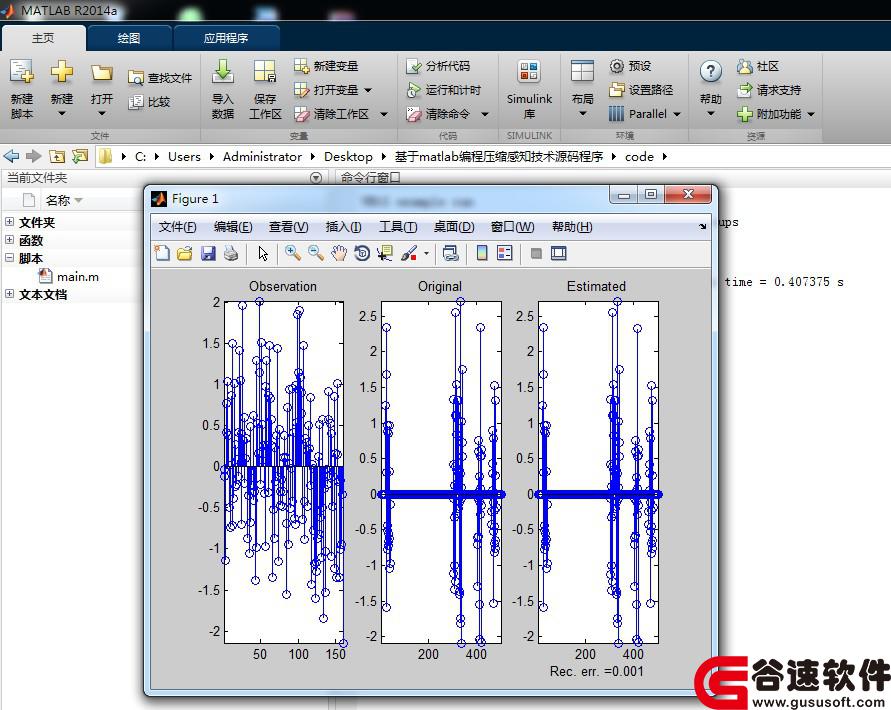Select main.m in the file list
The width and height of the screenshot is (891, 710).
coord(68,277)
